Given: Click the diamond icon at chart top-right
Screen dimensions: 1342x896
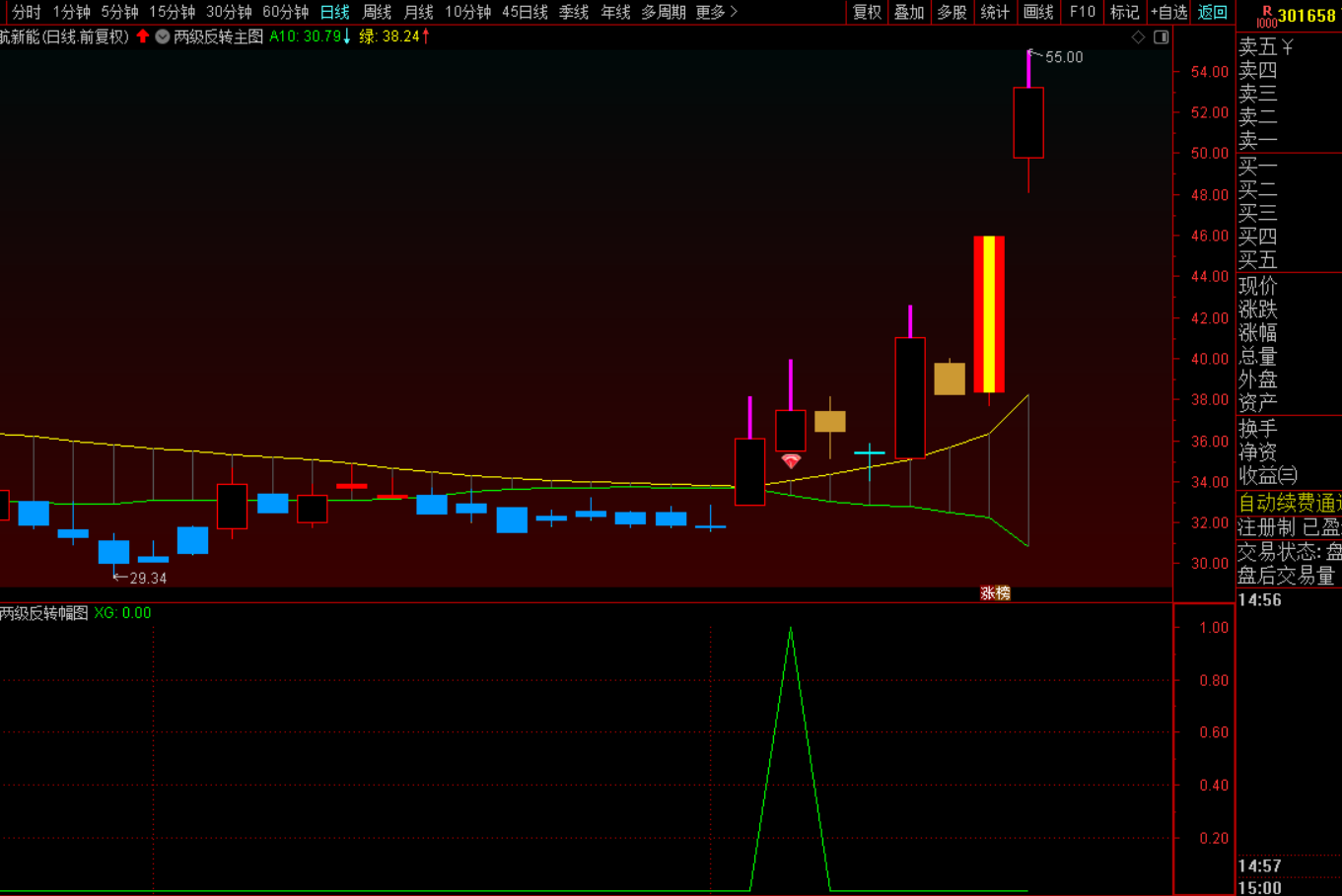Looking at the screenshot, I should pyautogui.click(x=1138, y=37).
